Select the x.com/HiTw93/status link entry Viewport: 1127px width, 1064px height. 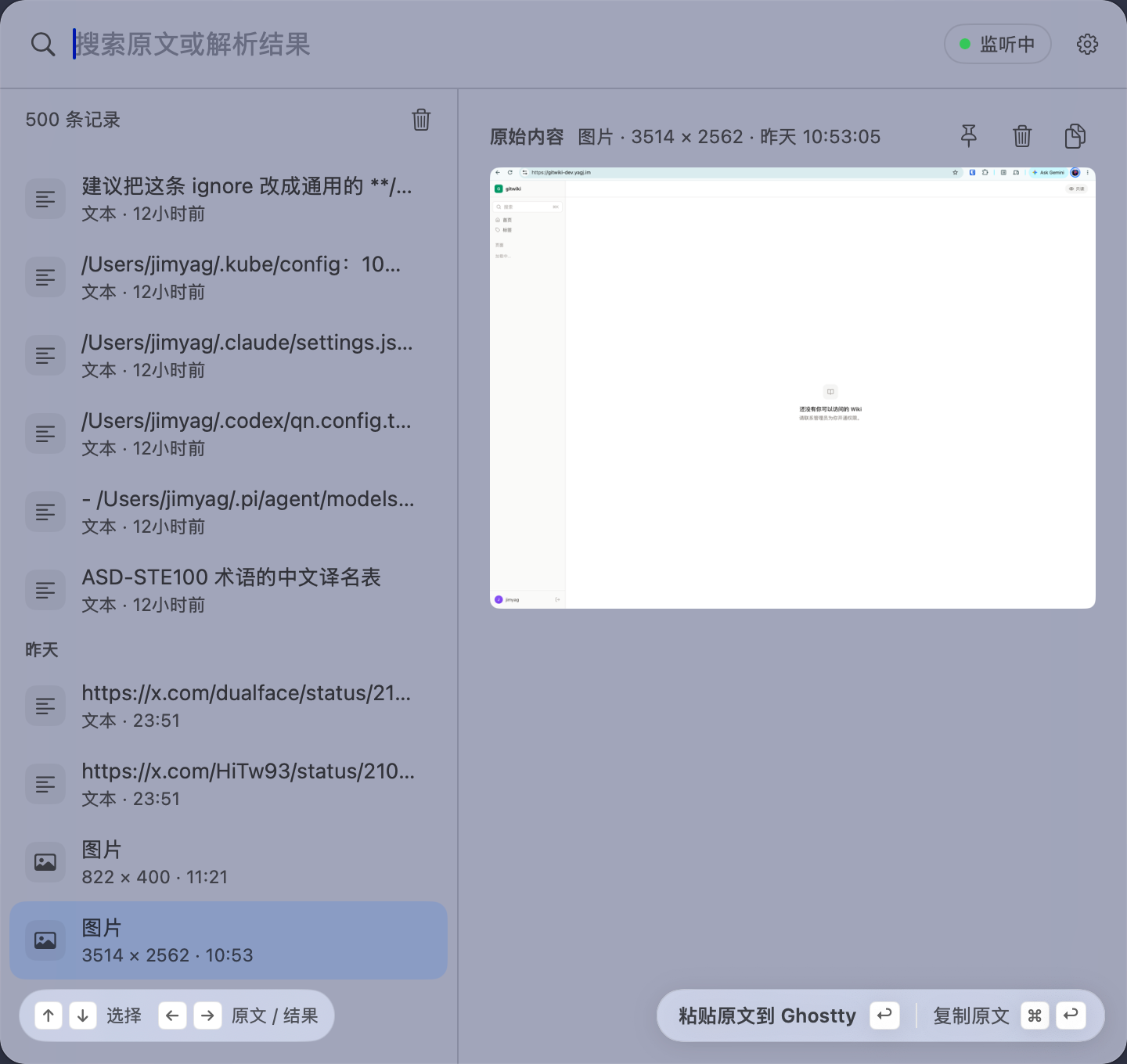coord(229,784)
